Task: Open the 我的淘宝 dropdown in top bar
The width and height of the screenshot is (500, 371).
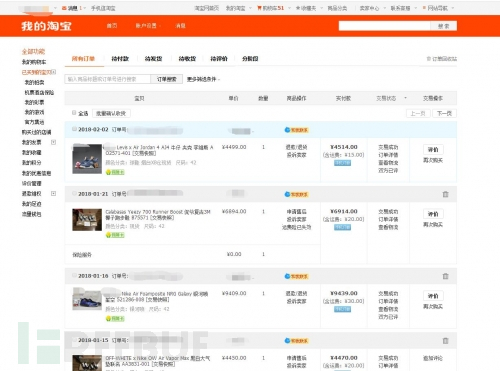Action: tap(238, 8)
